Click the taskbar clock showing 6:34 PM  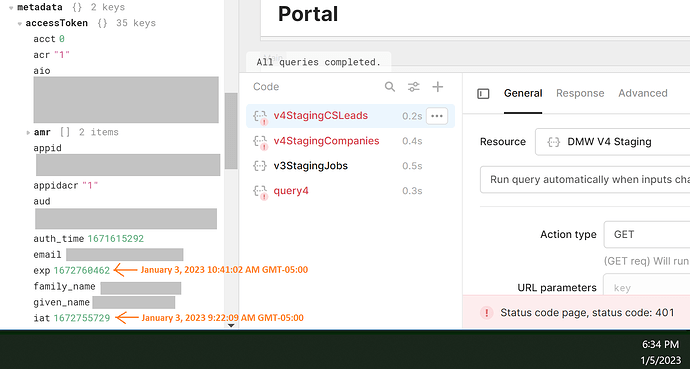pos(660,344)
